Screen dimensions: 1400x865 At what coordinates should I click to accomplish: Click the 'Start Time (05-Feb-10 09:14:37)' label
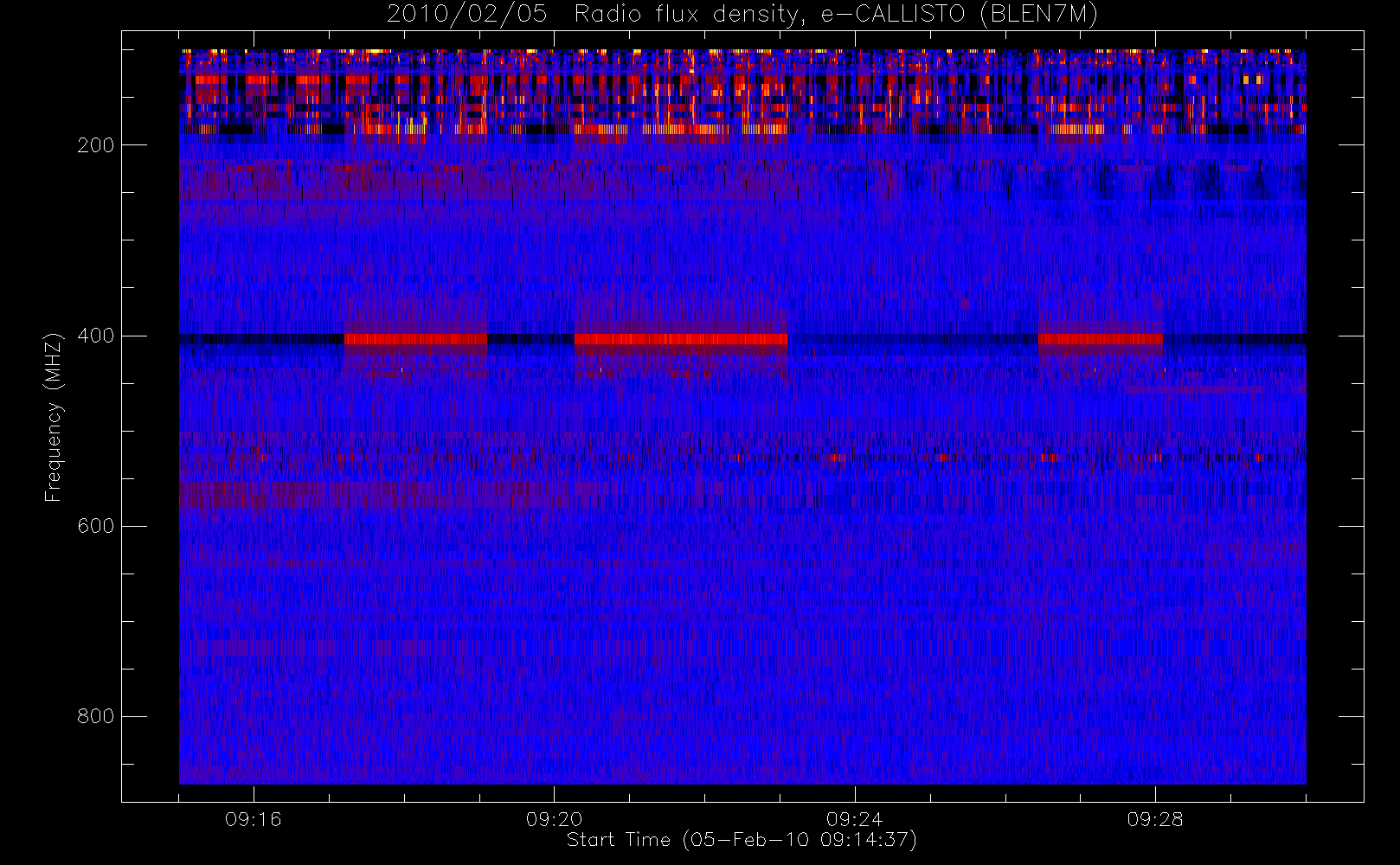tap(742, 840)
